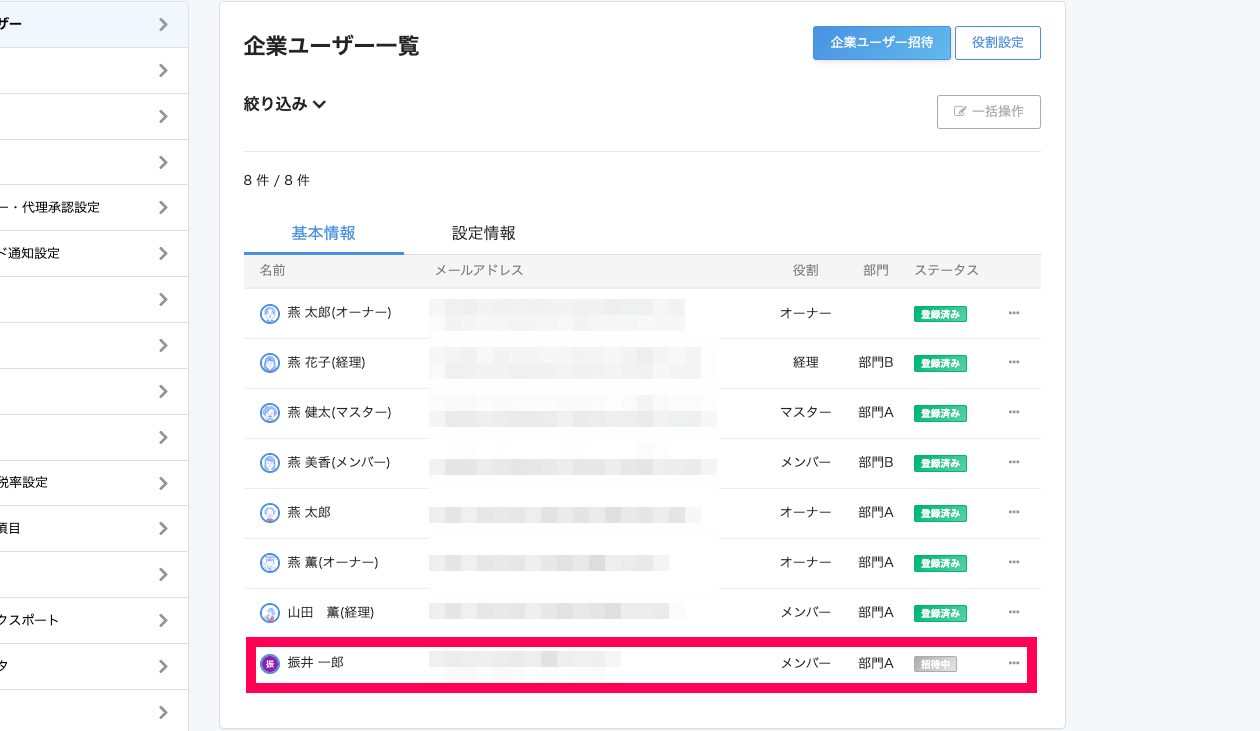Expand the highlighted ザー sidebar item
The image size is (1260, 731).
[x=163, y=25]
